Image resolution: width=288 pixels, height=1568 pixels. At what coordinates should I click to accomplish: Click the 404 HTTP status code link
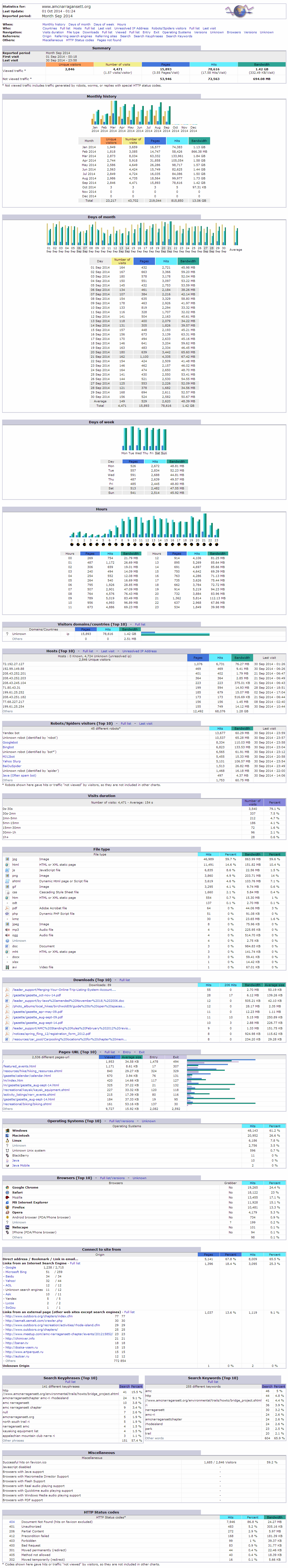pos(12,1522)
